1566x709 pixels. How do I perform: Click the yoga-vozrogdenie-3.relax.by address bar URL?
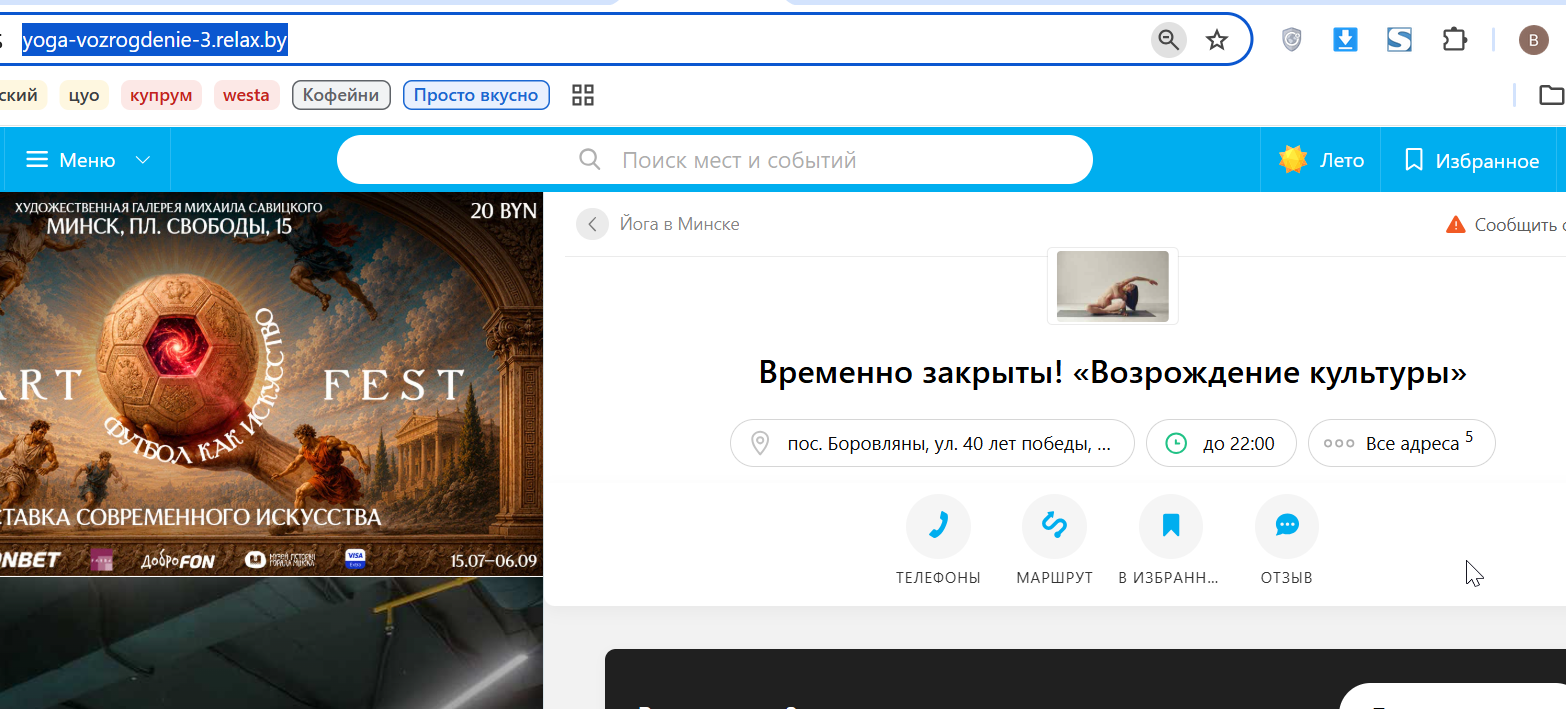tap(155, 40)
